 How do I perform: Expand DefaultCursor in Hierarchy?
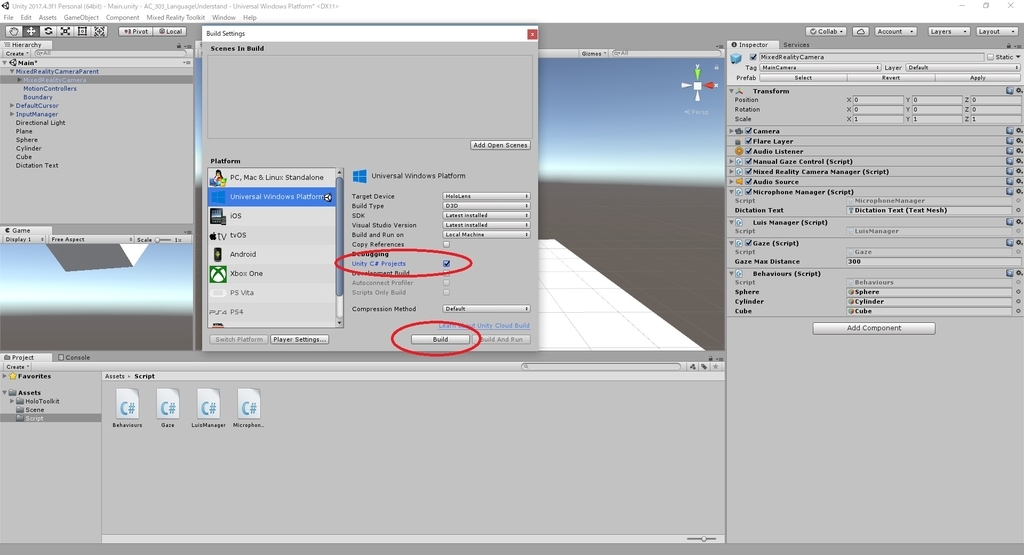[12, 105]
